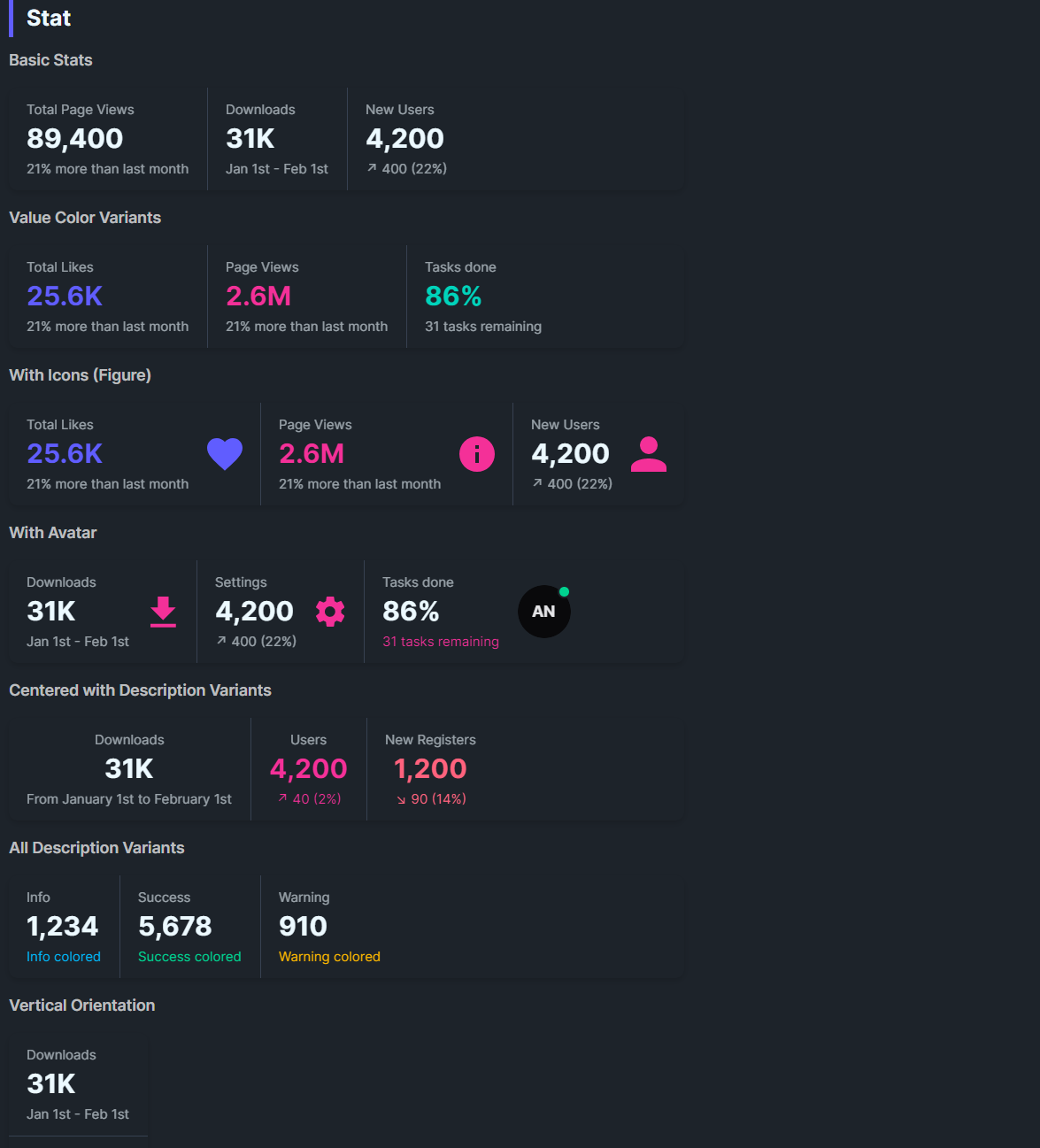The height and width of the screenshot is (1148, 1040).
Task: Click the AN avatar circle
Action: 543,612
